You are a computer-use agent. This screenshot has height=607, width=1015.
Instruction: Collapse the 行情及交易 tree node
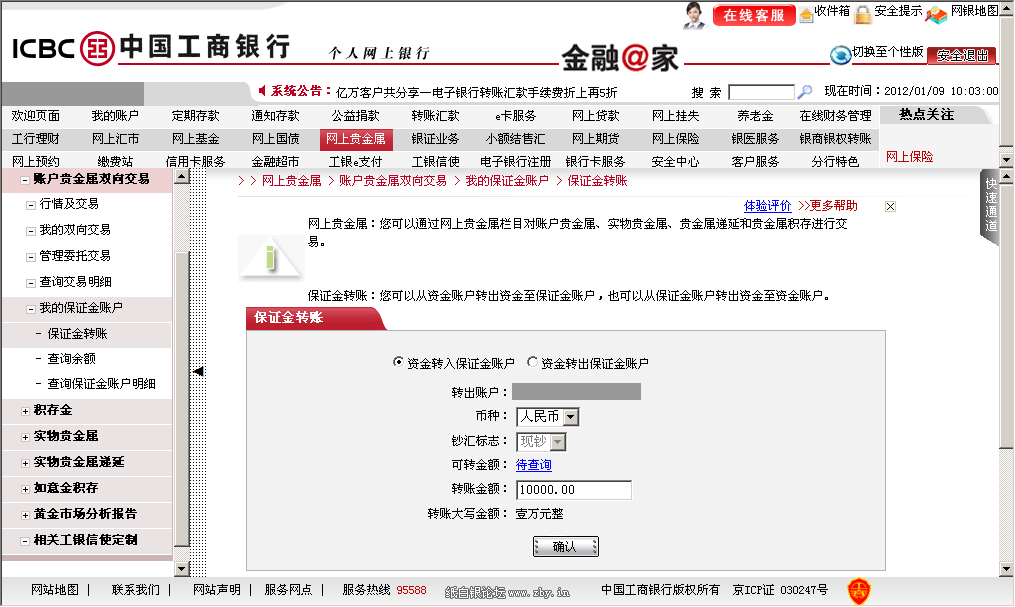(x=30, y=205)
